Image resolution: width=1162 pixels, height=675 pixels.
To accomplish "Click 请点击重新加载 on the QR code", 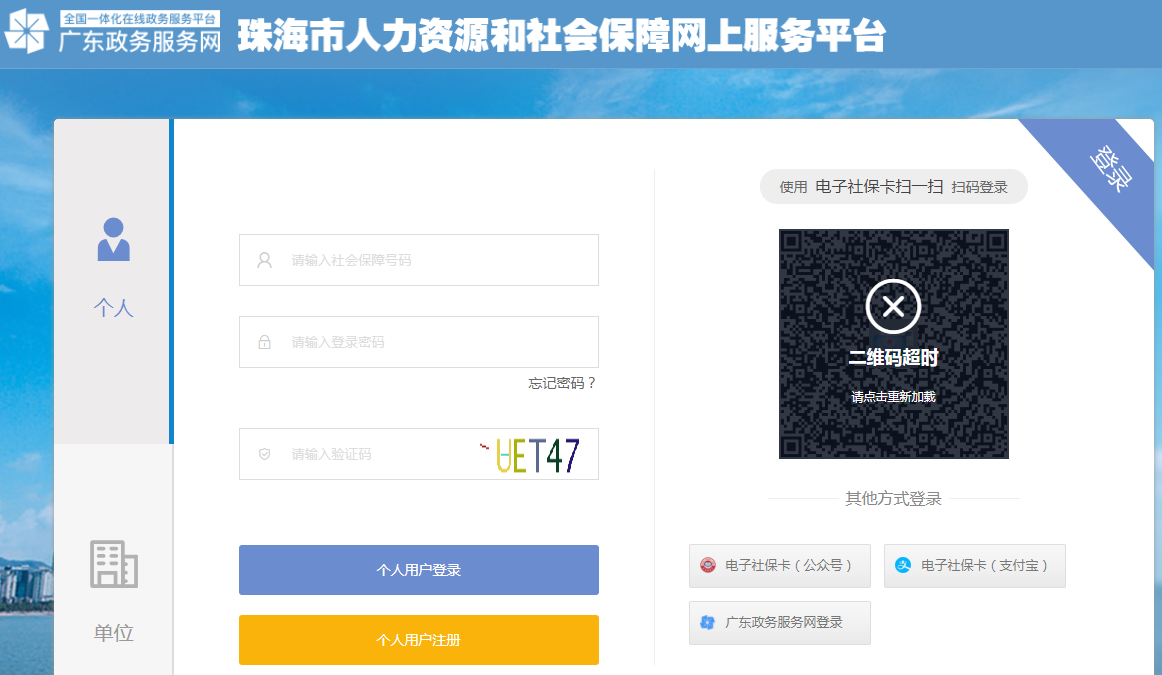I will (x=893, y=397).
